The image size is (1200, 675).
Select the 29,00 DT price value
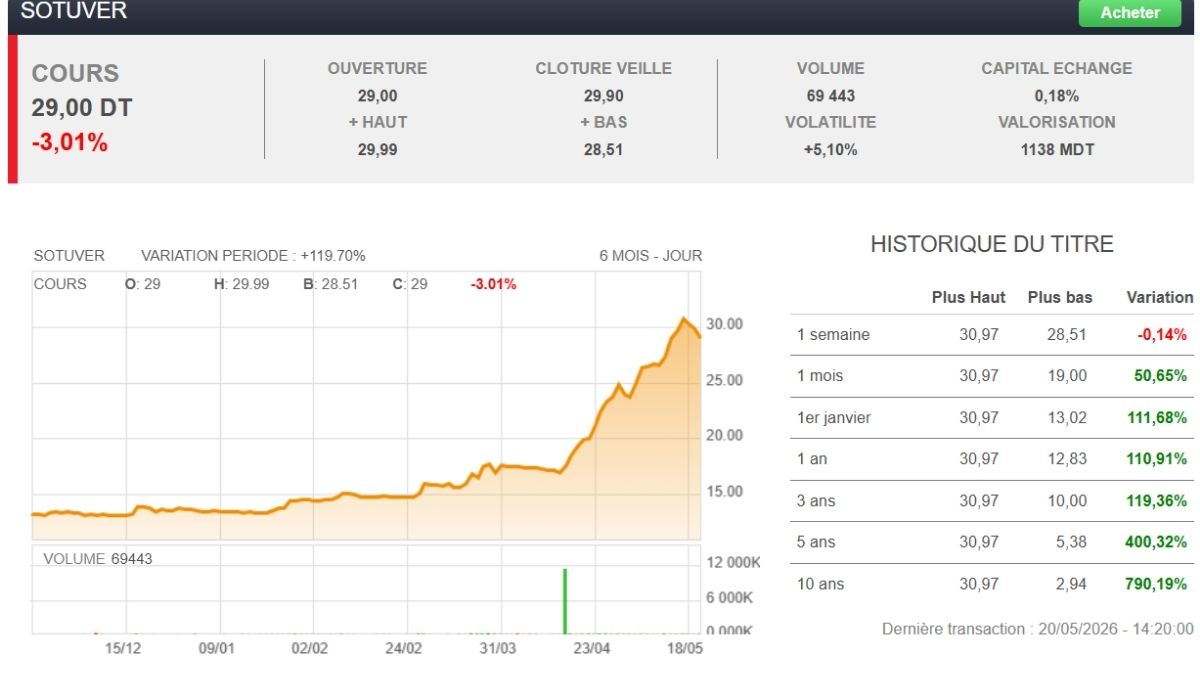(x=82, y=108)
